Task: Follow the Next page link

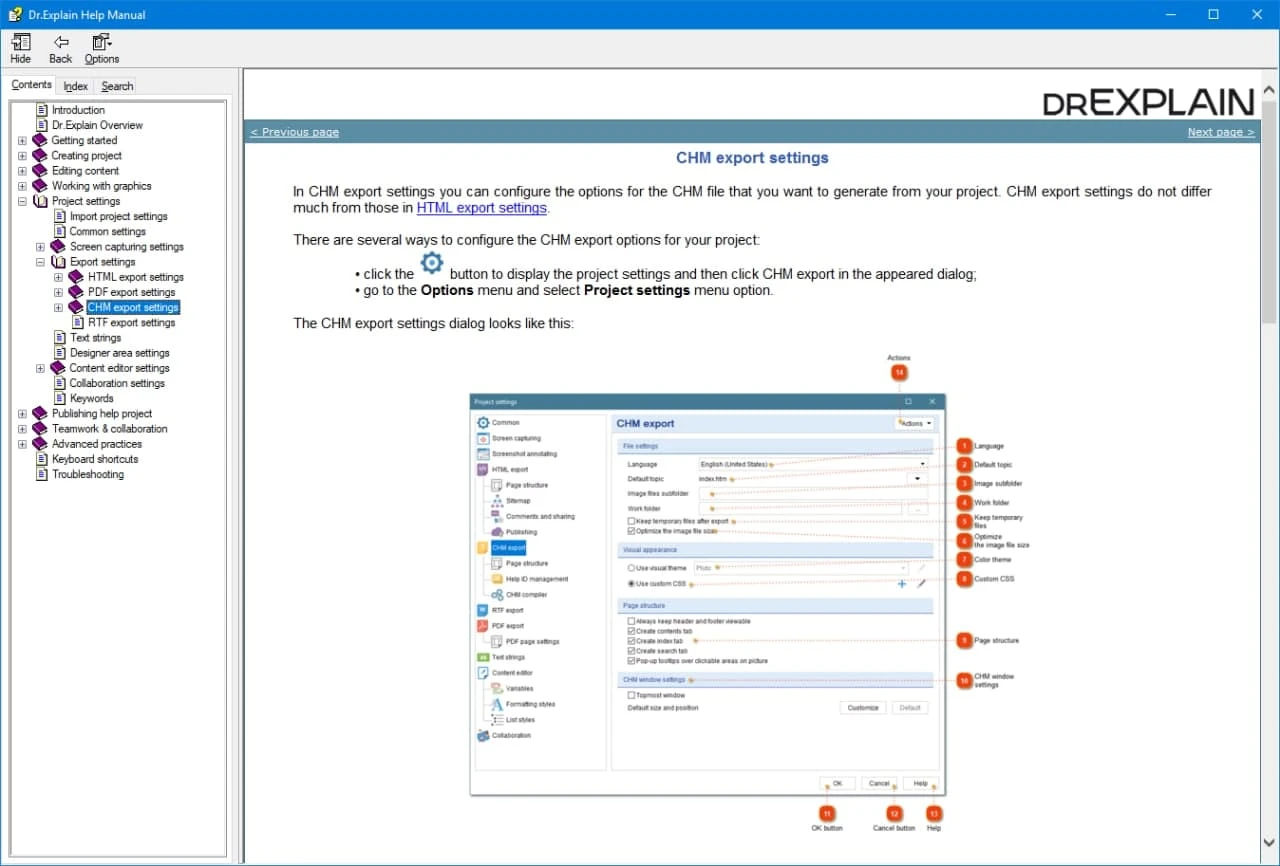Action: pos(1221,132)
